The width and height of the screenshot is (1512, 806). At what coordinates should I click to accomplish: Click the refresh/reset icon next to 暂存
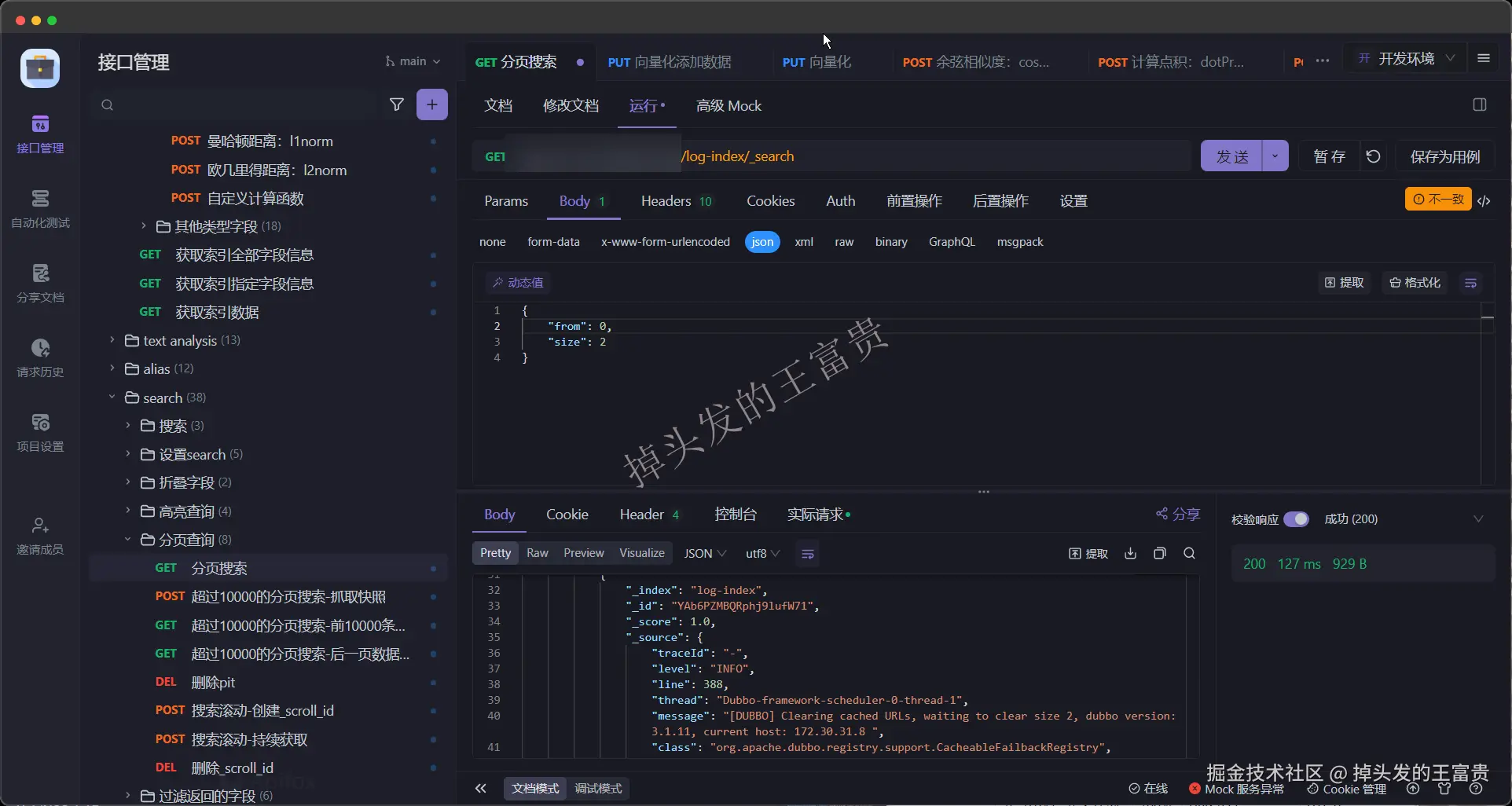(1373, 156)
